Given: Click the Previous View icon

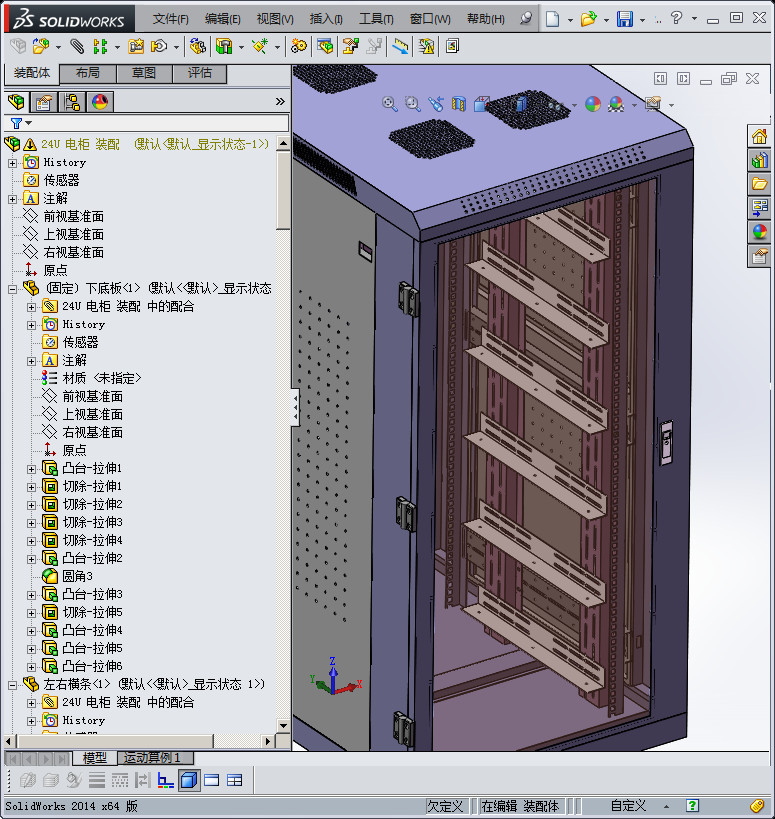Looking at the screenshot, I should tap(436, 104).
